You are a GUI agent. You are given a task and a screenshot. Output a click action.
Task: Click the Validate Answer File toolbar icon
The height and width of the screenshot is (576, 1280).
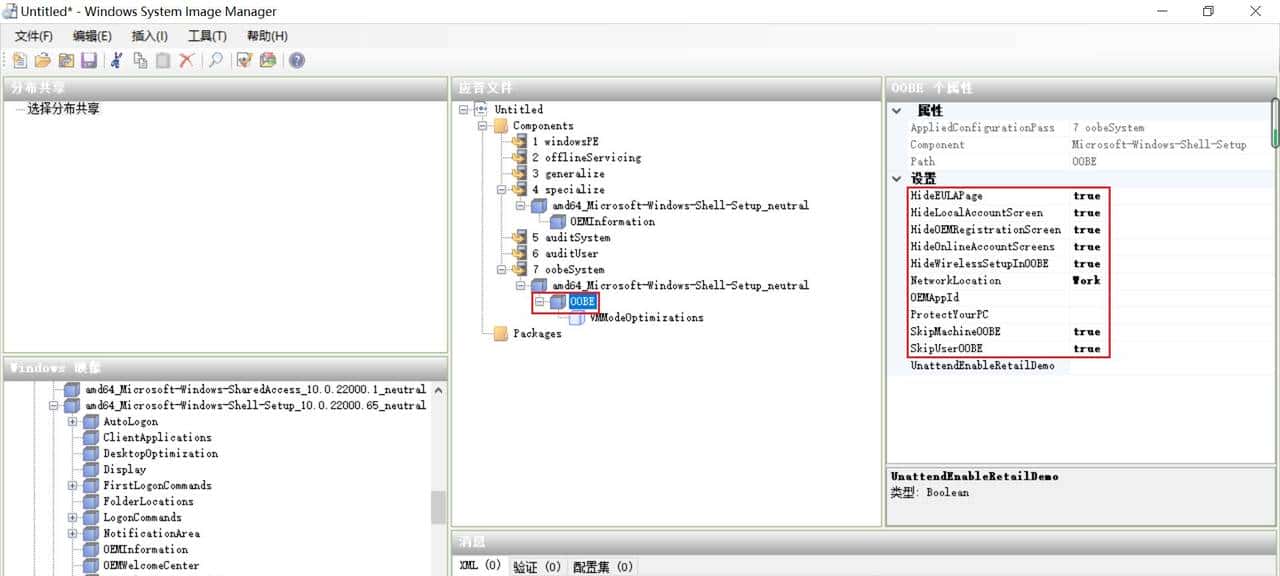coord(244,60)
